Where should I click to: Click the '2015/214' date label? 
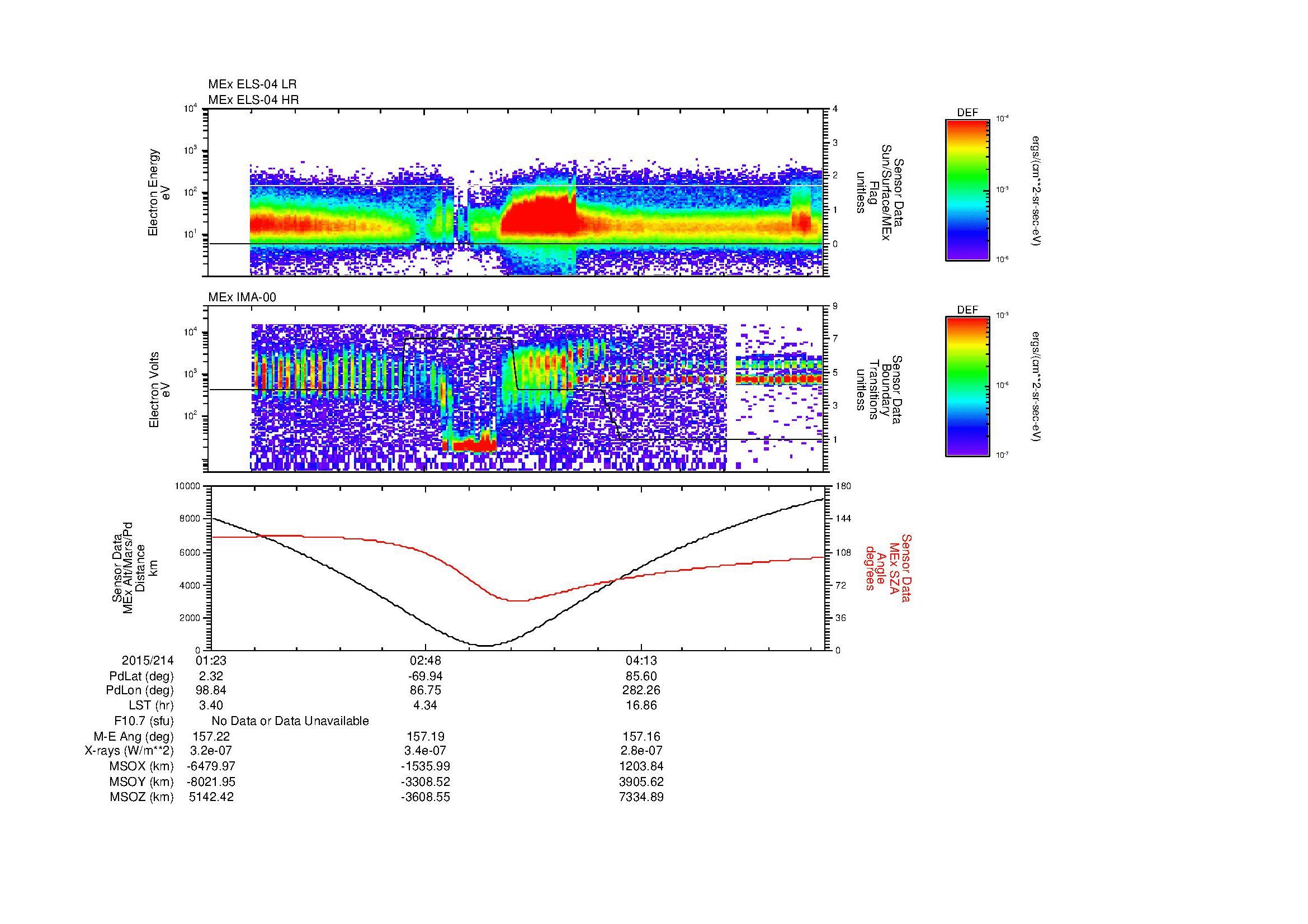click(148, 660)
